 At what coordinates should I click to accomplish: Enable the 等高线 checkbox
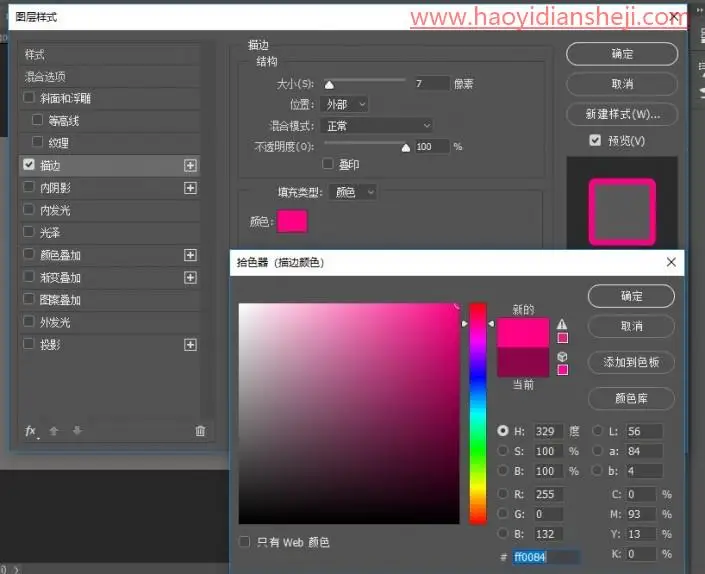(x=38, y=120)
